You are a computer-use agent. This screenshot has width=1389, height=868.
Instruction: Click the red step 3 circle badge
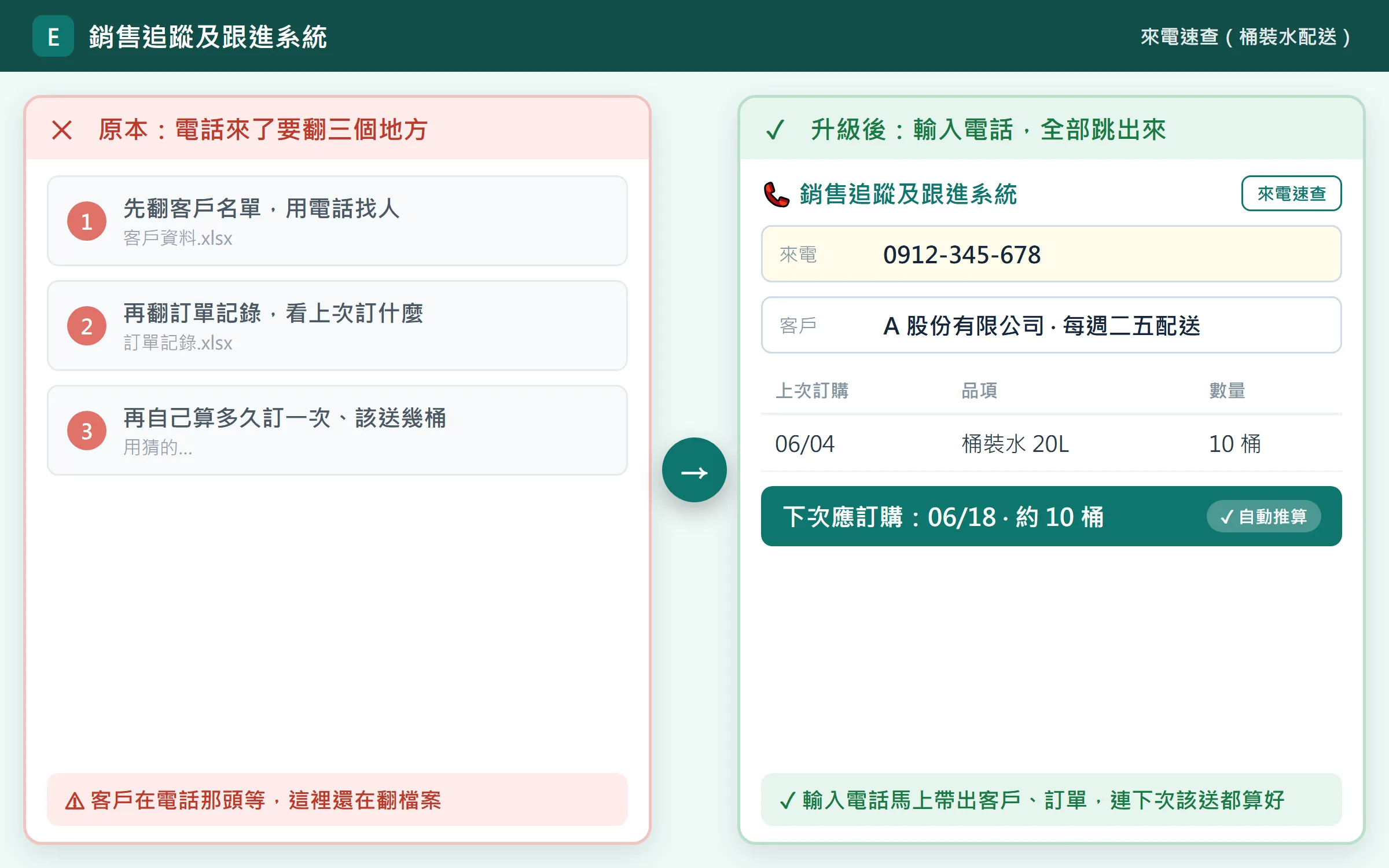[87, 431]
